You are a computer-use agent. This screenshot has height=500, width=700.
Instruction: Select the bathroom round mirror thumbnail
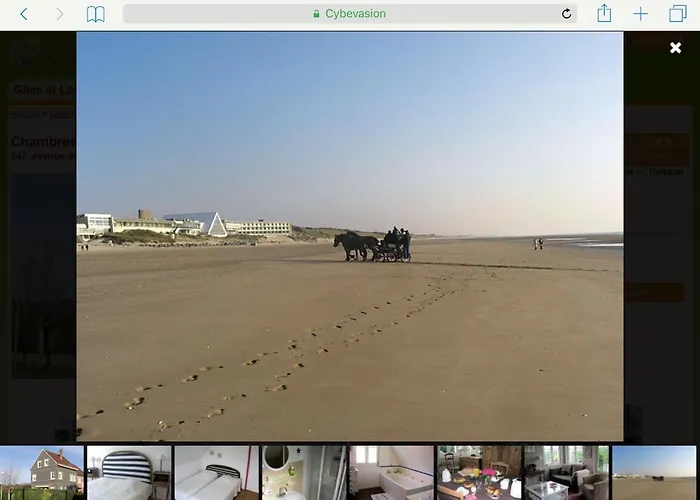(x=304, y=473)
